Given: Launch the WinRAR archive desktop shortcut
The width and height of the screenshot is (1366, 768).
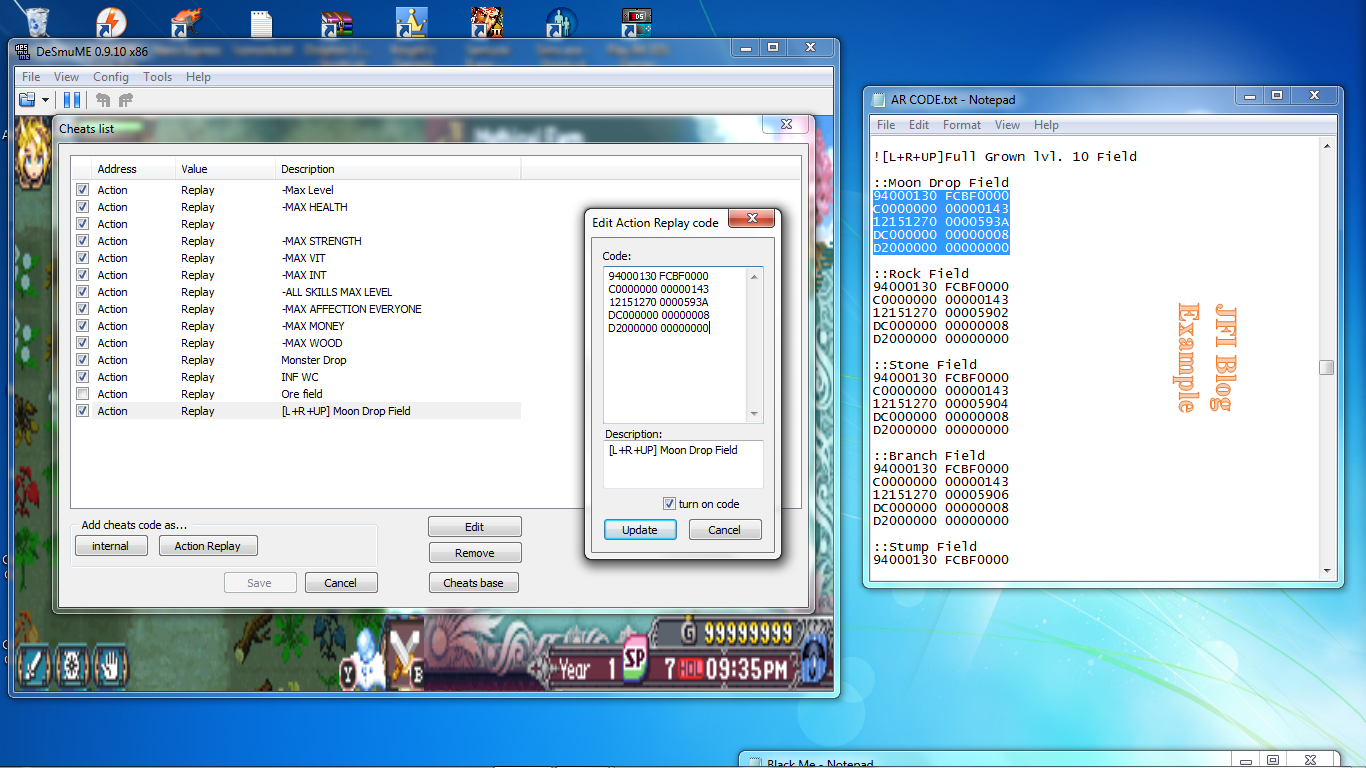Looking at the screenshot, I should click(x=338, y=24).
